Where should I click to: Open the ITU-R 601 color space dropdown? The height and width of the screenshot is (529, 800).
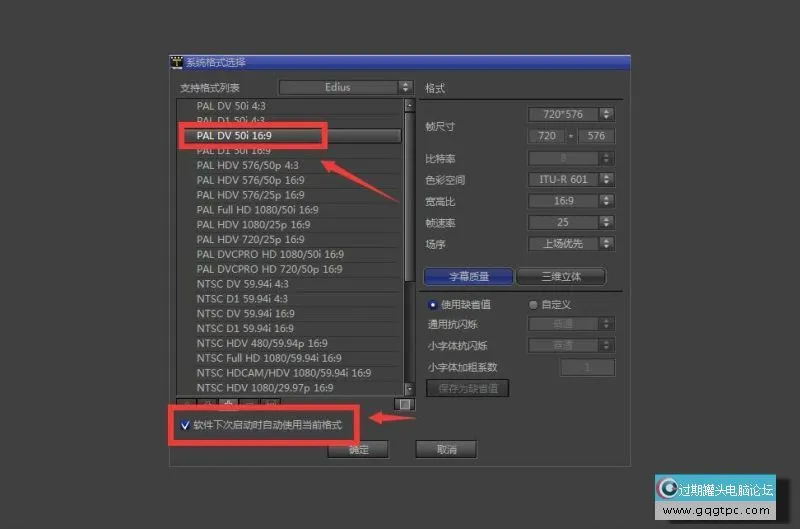click(570, 180)
